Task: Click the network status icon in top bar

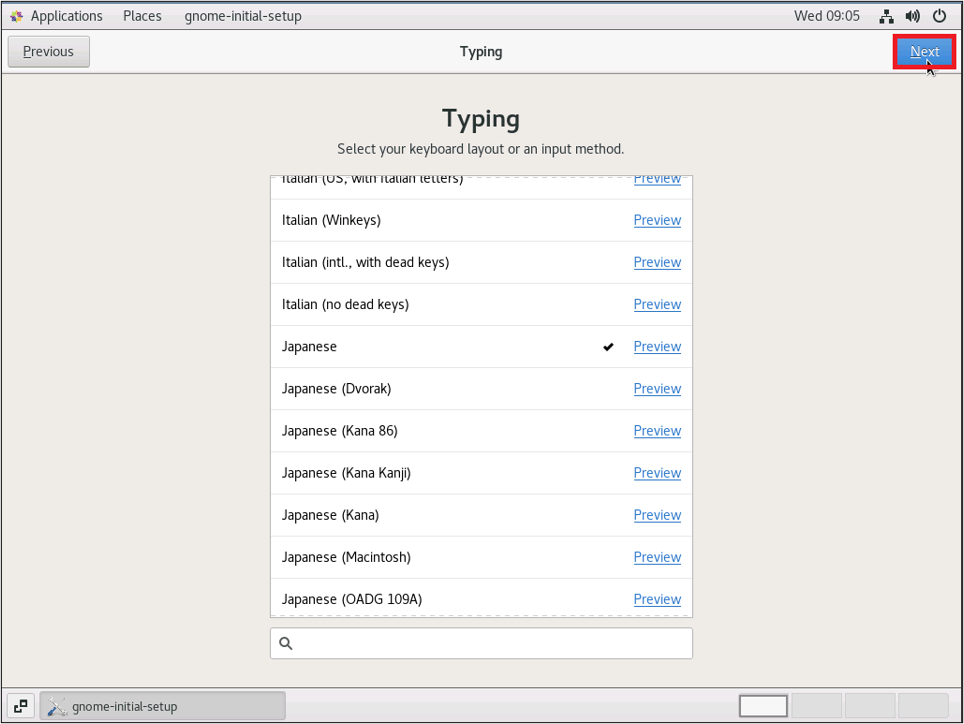Action: tap(886, 16)
